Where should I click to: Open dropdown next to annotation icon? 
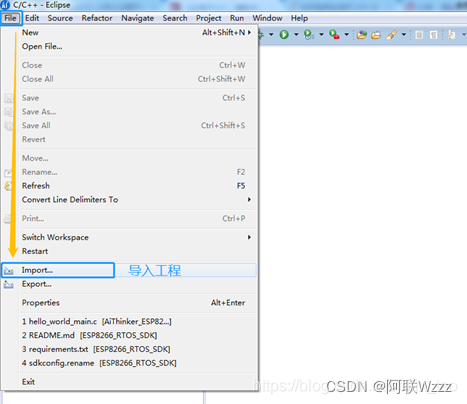464,34
